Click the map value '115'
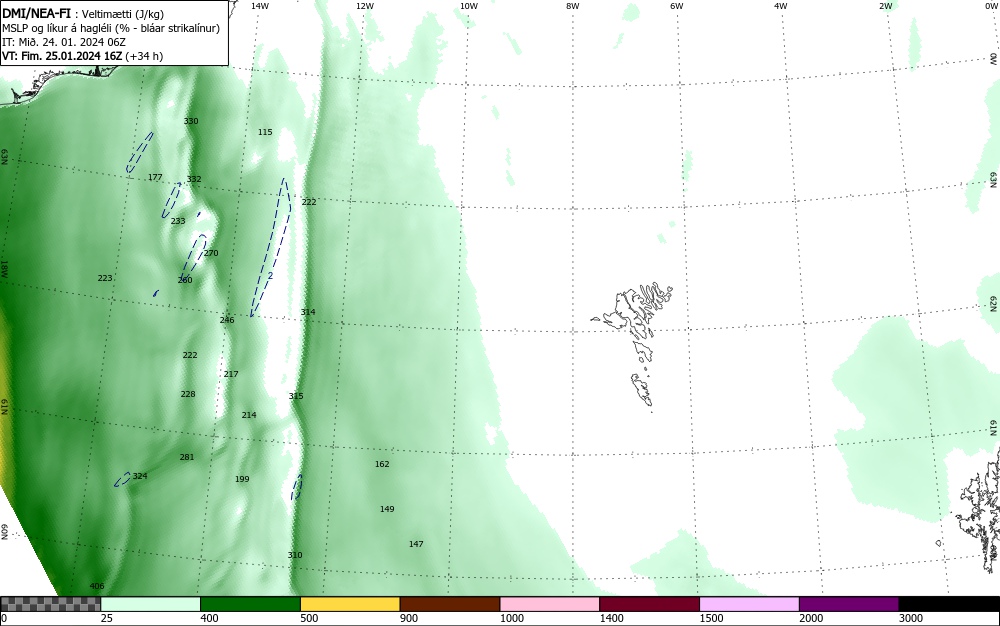 (265, 132)
